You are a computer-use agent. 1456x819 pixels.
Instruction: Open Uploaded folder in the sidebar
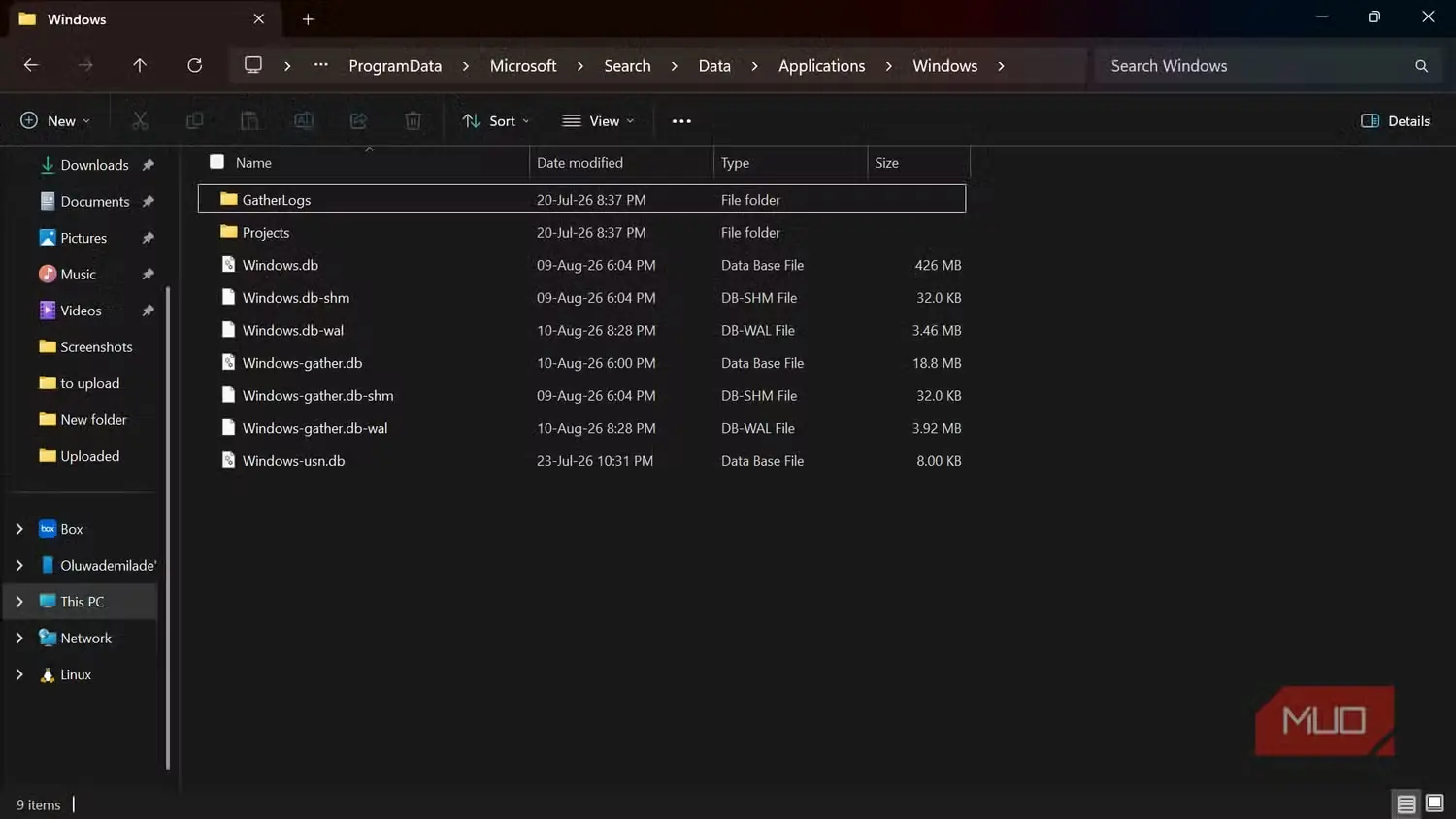pos(89,456)
